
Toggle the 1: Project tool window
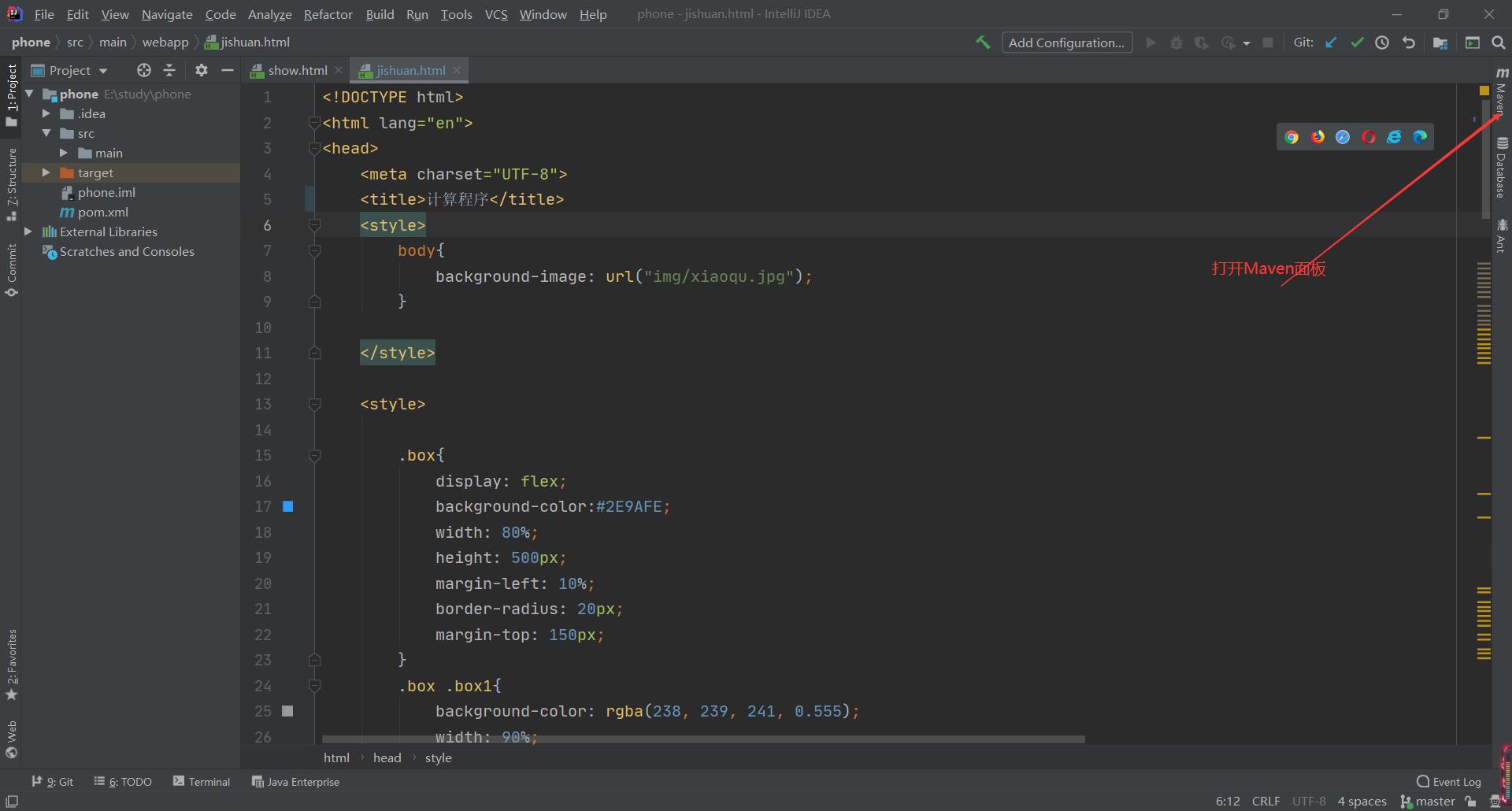tap(11, 95)
